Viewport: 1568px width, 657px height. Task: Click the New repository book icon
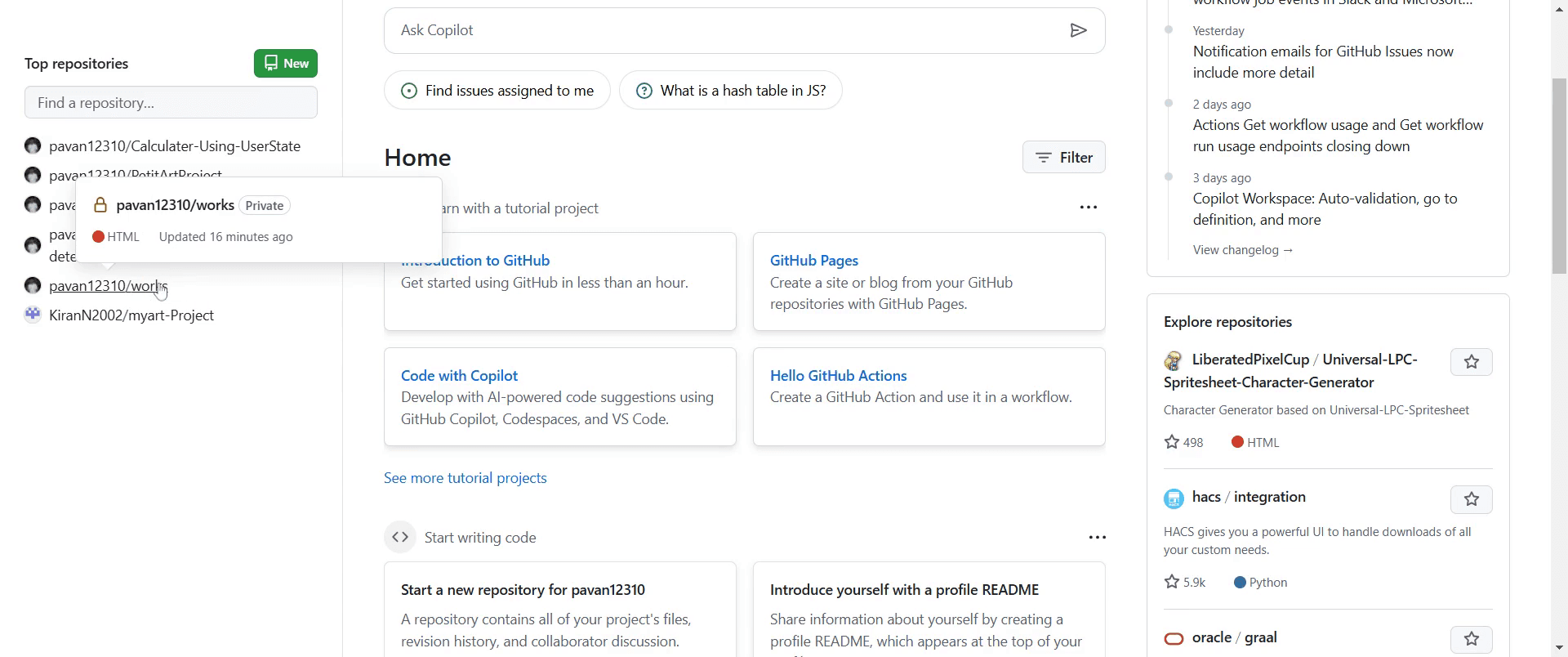[x=270, y=63]
